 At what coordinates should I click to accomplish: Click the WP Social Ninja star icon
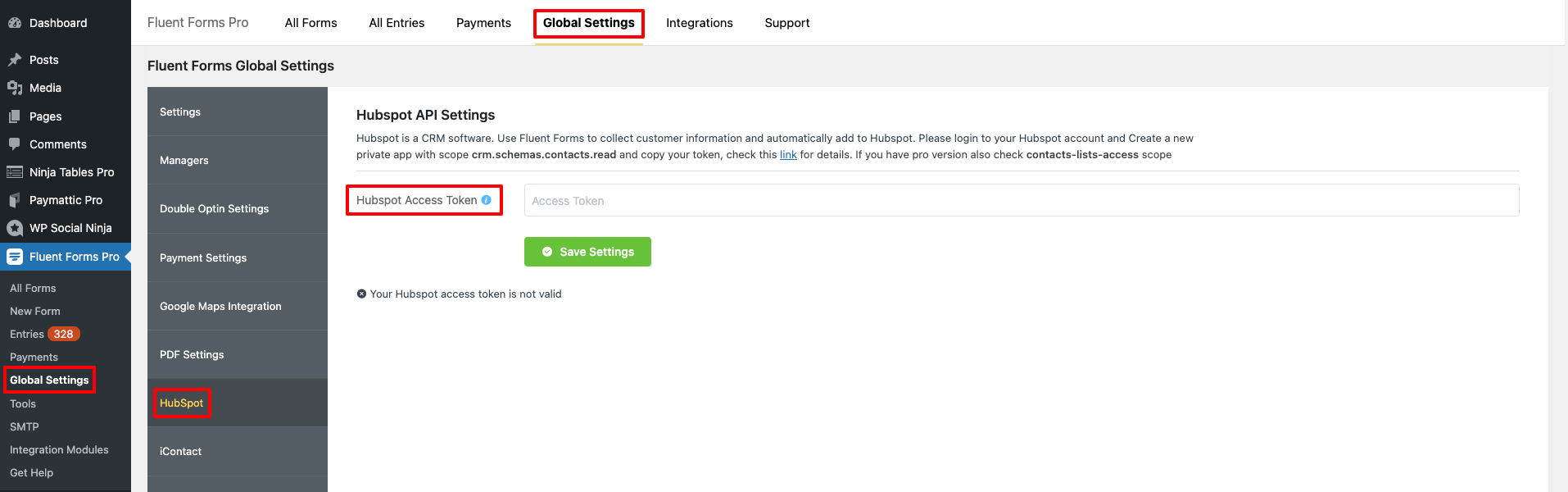tap(15, 228)
